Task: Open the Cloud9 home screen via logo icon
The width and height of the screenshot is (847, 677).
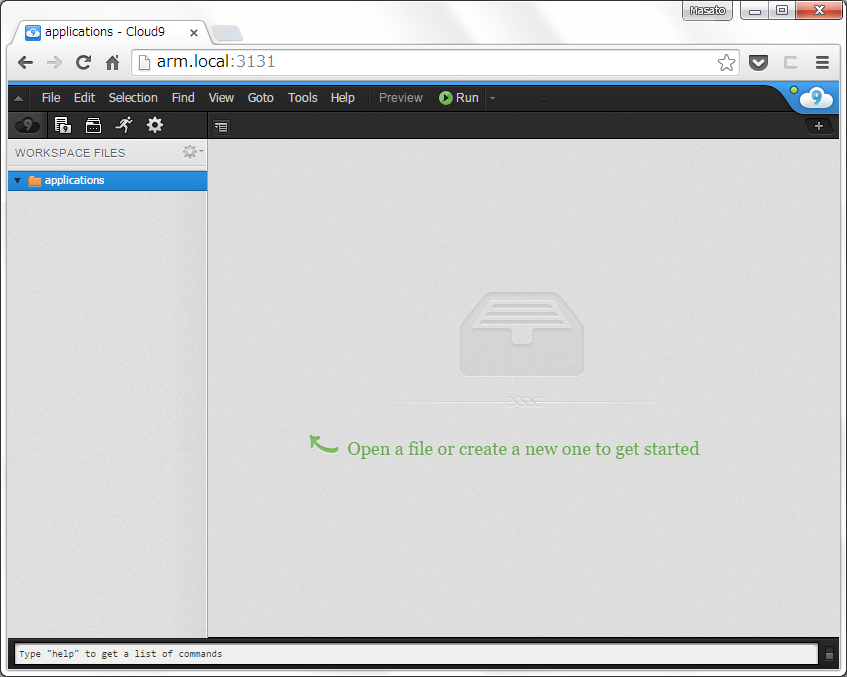Action: coord(27,125)
